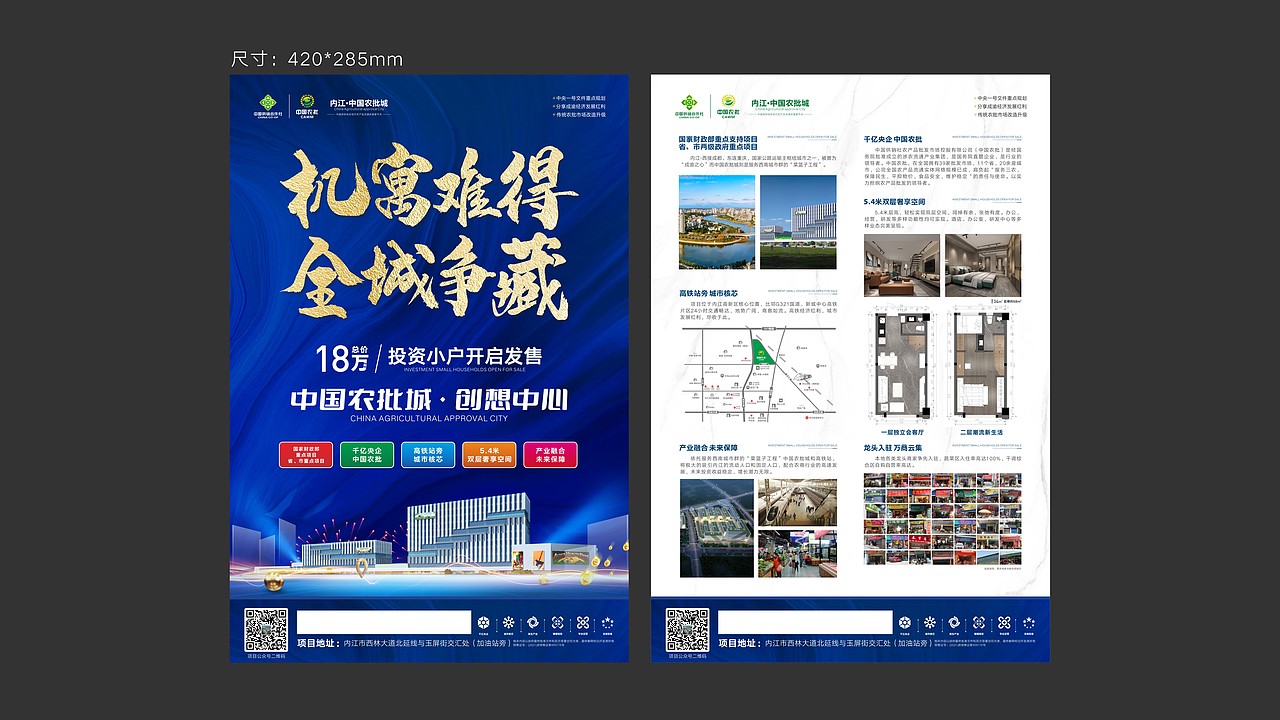Click the 中国农批 logo on white flyer
This screenshot has width=1280, height=720.
point(728,106)
